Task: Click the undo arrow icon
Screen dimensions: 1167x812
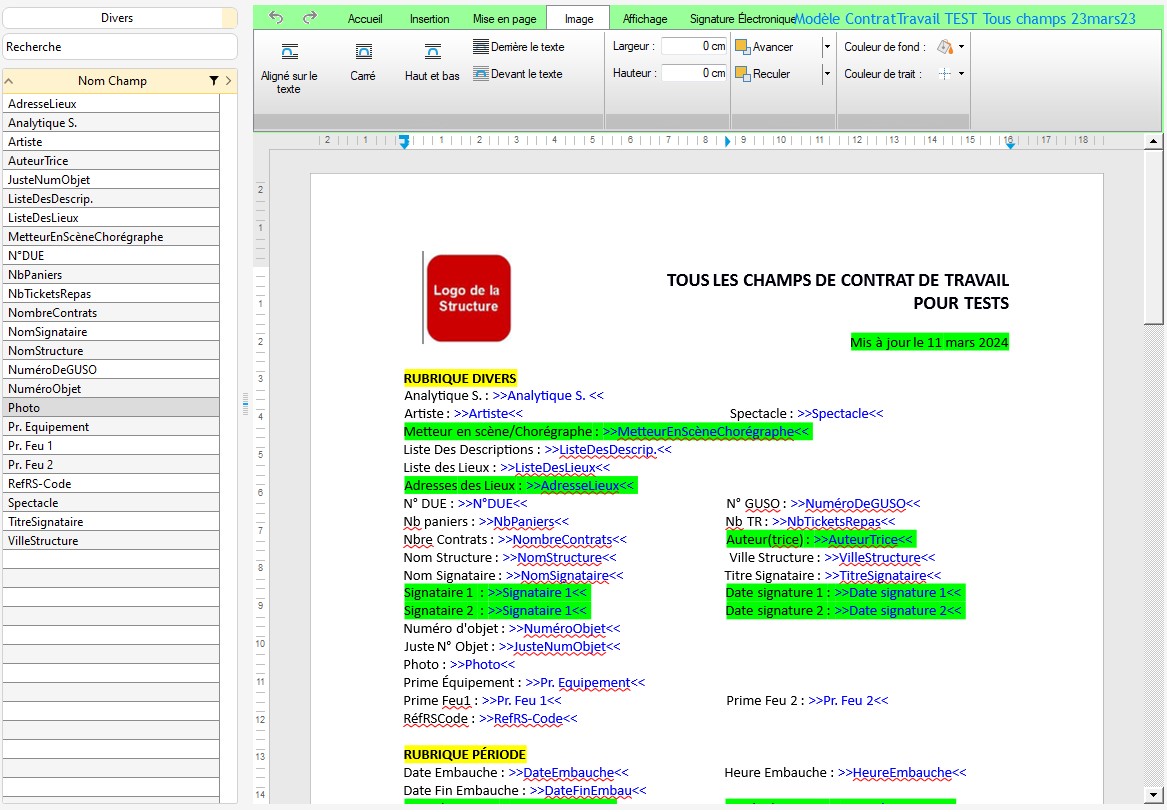Action: (277, 18)
